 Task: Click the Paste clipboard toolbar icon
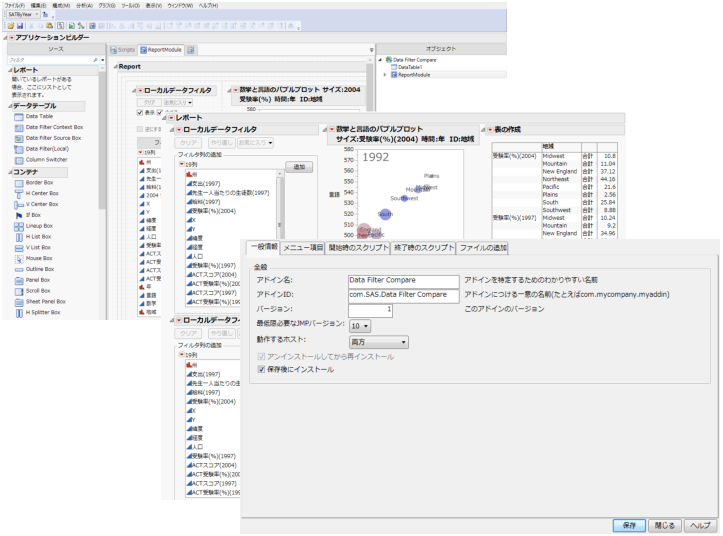click(49, 26)
